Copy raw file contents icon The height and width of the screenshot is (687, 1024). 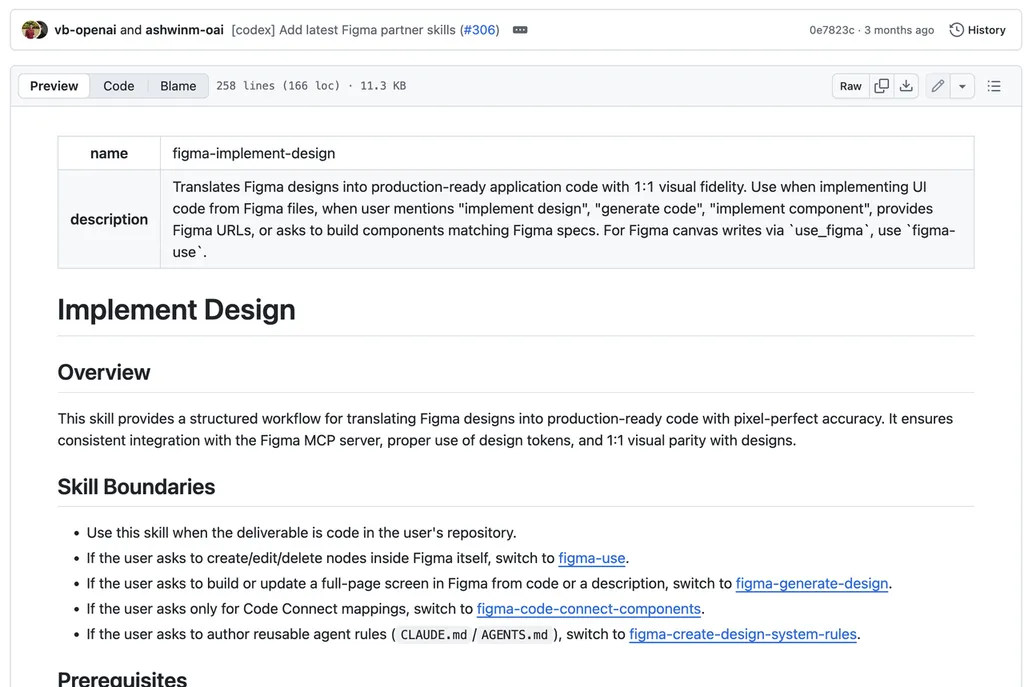(882, 86)
